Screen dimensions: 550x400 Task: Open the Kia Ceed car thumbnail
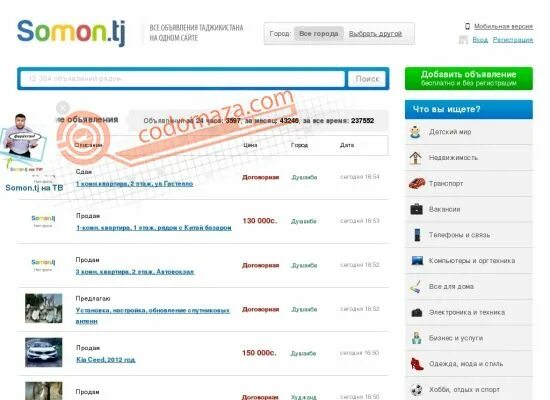[x=43, y=352]
